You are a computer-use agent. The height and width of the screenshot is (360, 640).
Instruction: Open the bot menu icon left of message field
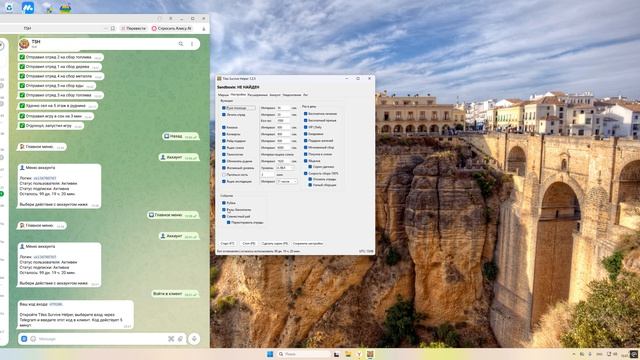click(24, 339)
